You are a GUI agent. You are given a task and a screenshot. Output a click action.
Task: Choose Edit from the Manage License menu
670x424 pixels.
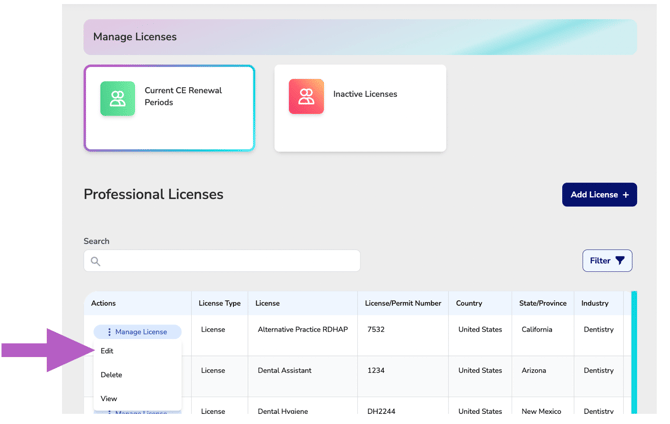[107, 351]
